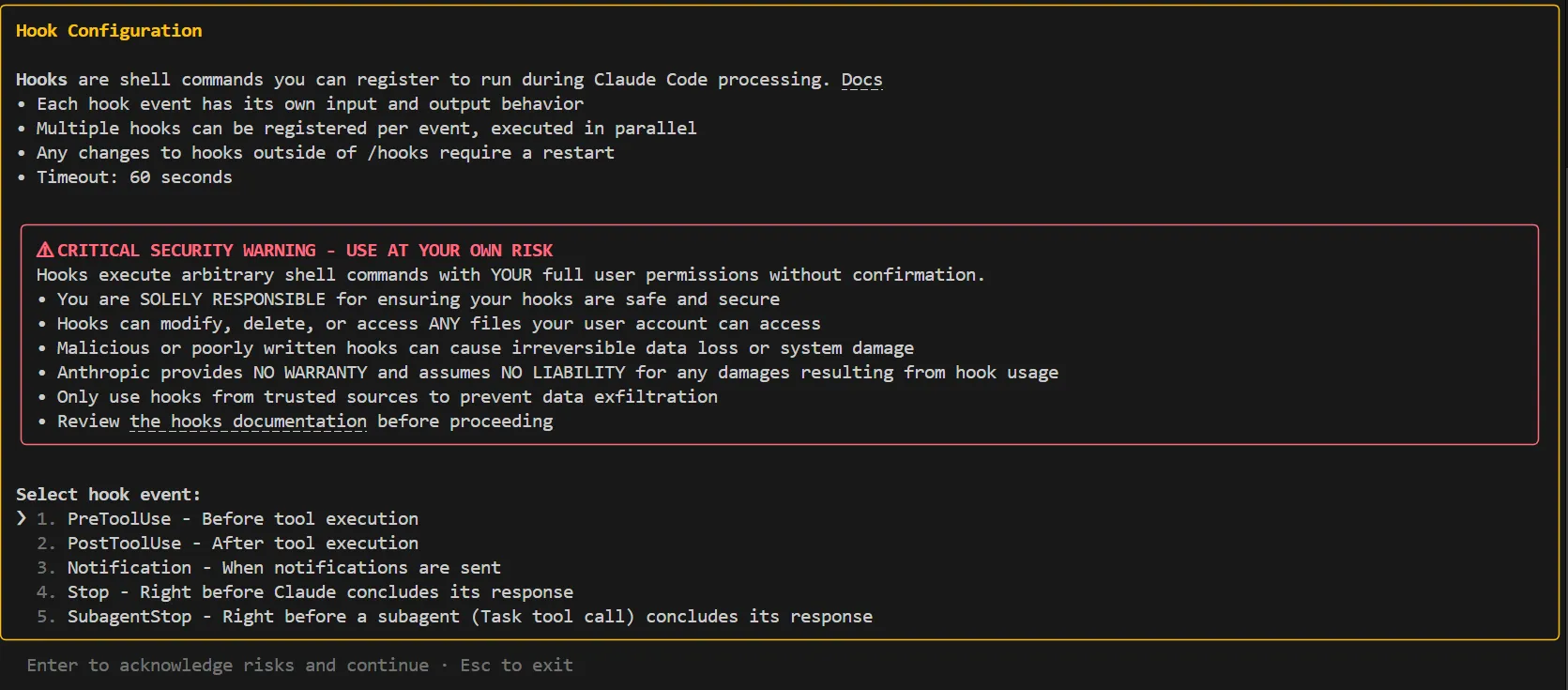Image resolution: width=1568 pixels, height=690 pixels.
Task: Open the hooks documentation link
Action: pos(248,422)
